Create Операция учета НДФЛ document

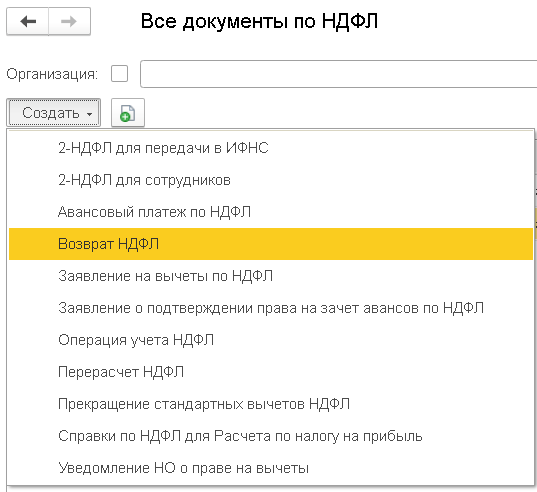271,340
